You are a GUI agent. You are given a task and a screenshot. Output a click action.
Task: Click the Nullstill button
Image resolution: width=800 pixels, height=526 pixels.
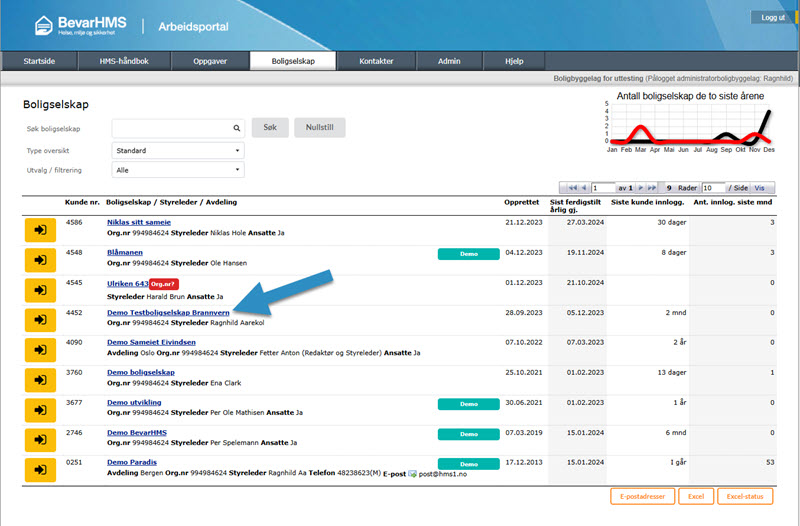click(x=326, y=129)
